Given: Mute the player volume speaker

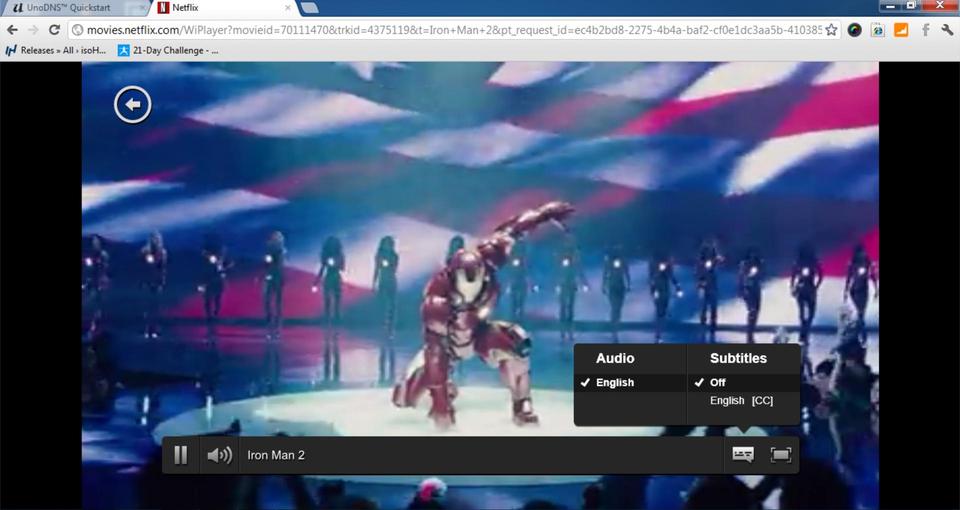Looking at the screenshot, I should [x=219, y=455].
